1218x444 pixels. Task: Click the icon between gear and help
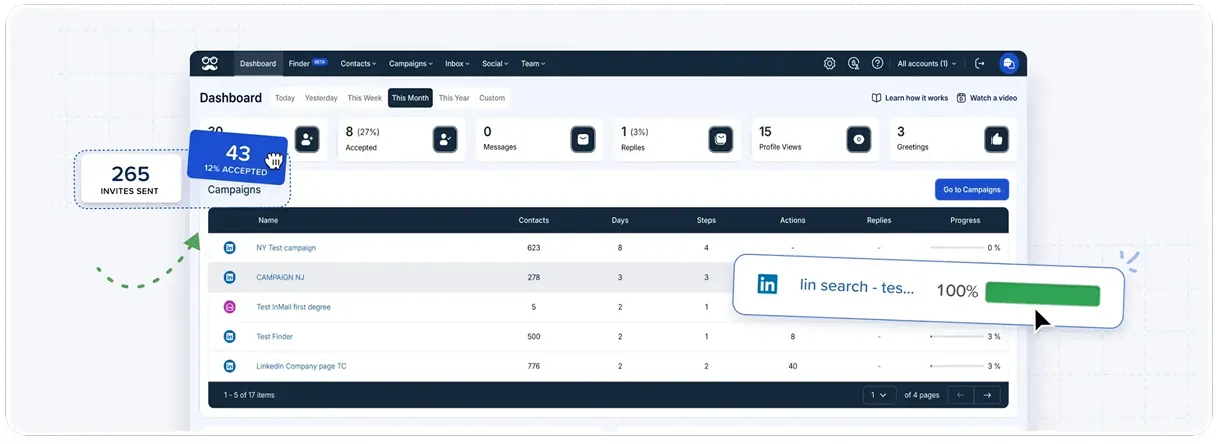coord(854,63)
